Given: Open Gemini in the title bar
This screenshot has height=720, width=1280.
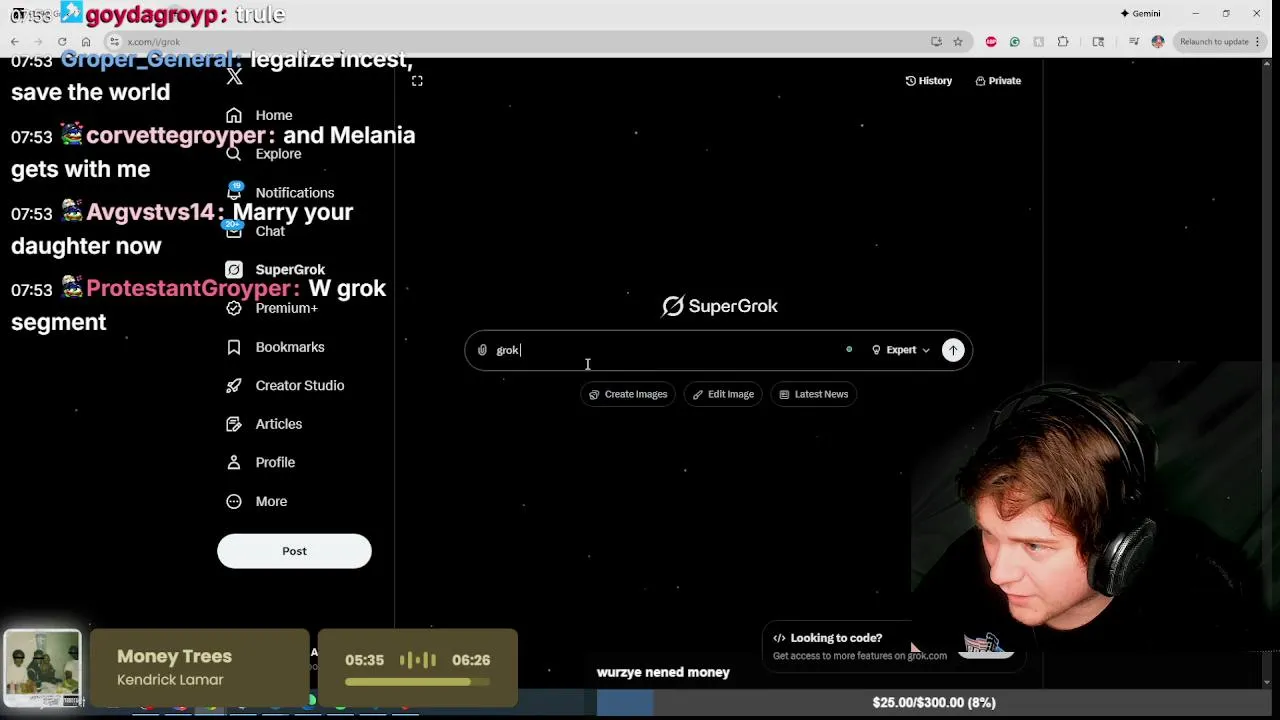Looking at the screenshot, I should tap(1140, 14).
